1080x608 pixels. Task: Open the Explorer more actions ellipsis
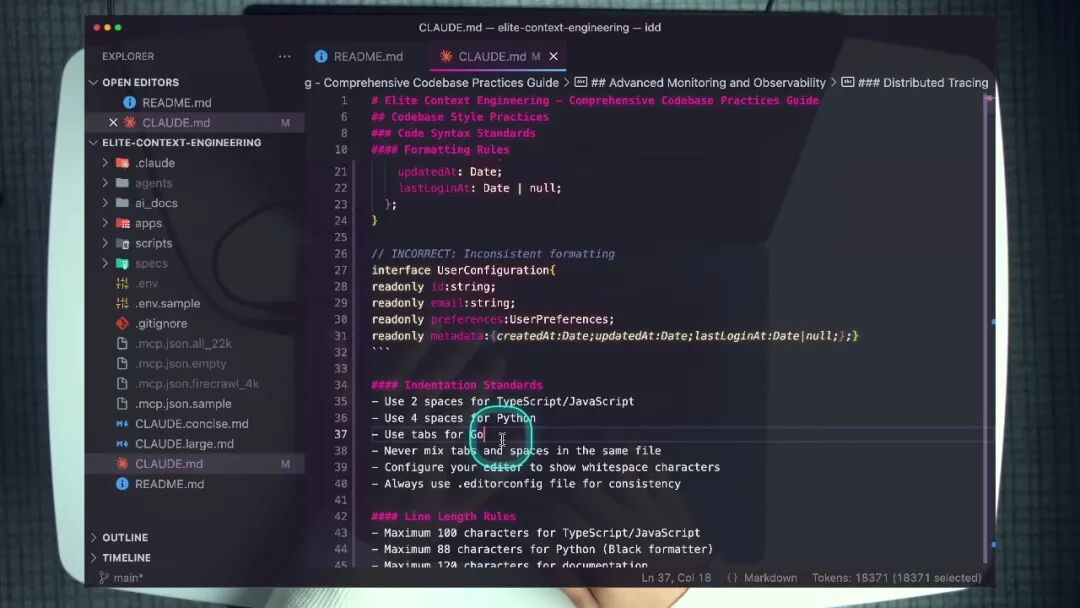coord(284,56)
